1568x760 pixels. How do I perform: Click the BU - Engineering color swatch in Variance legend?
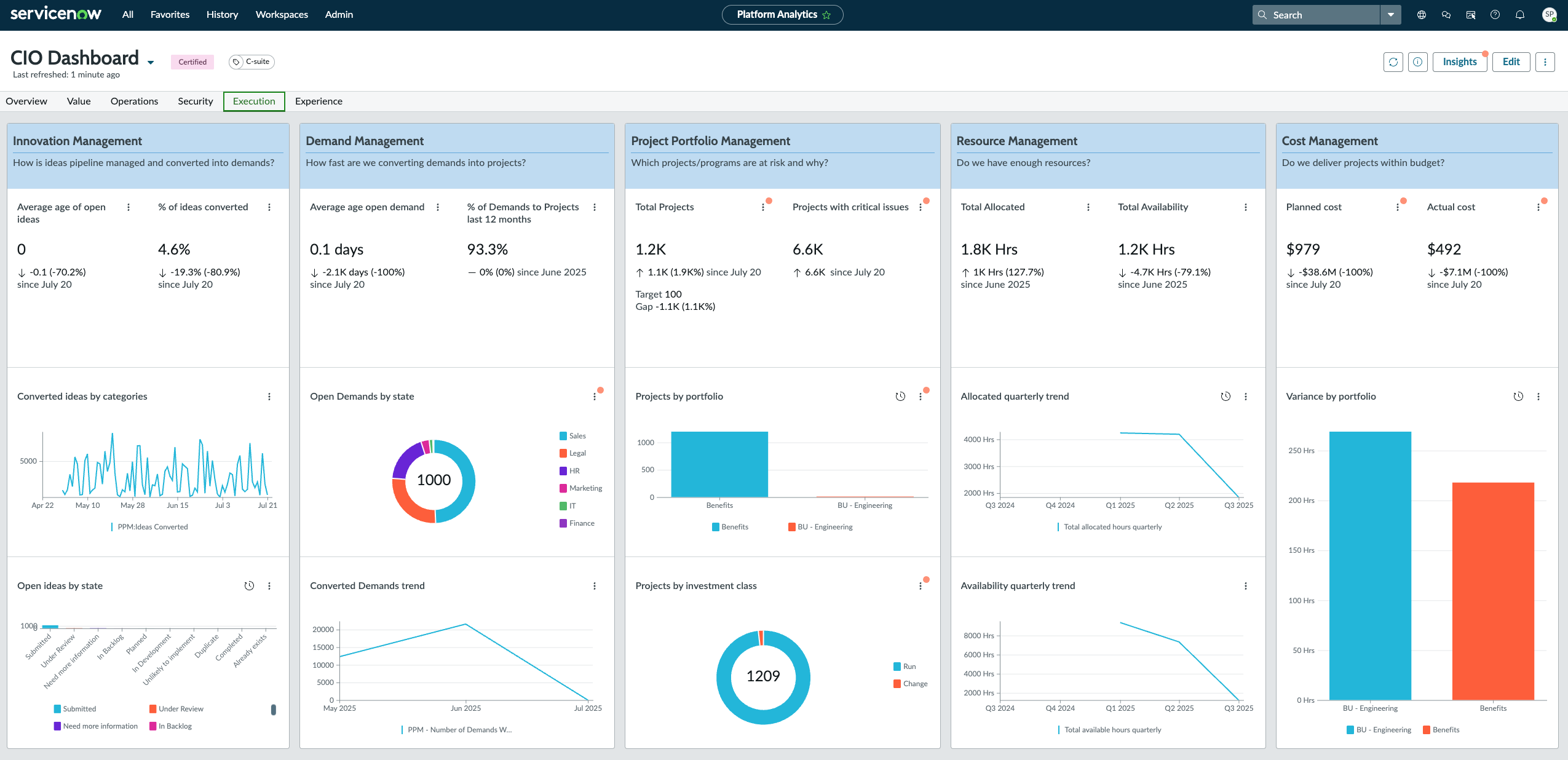(x=1350, y=730)
